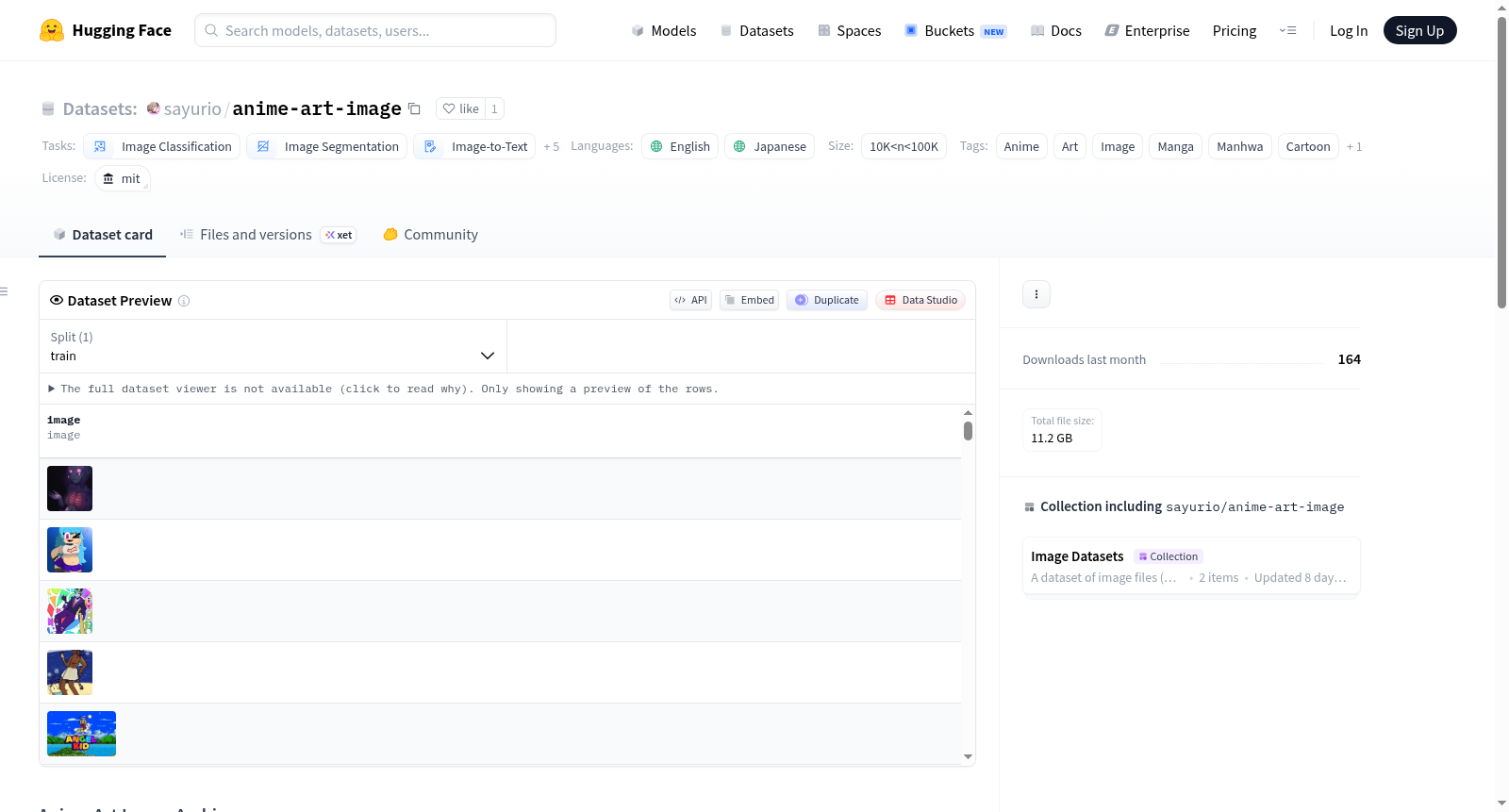The height and width of the screenshot is (812, 1509).
Task: Click the Art tag
Action: pos(1070,146)
